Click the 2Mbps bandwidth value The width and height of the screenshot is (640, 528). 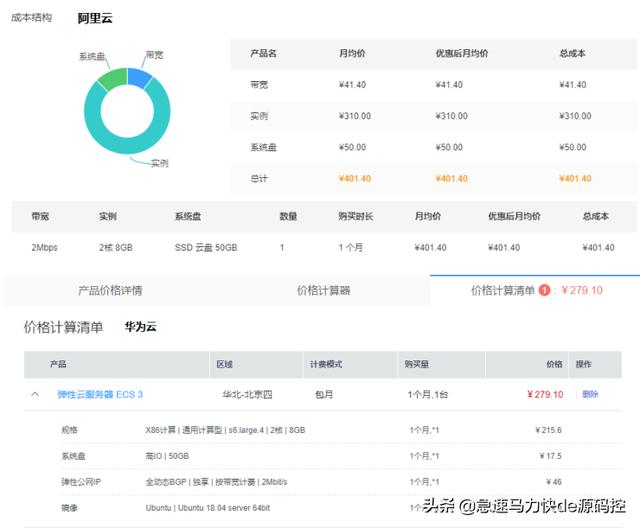coord(44,248)
